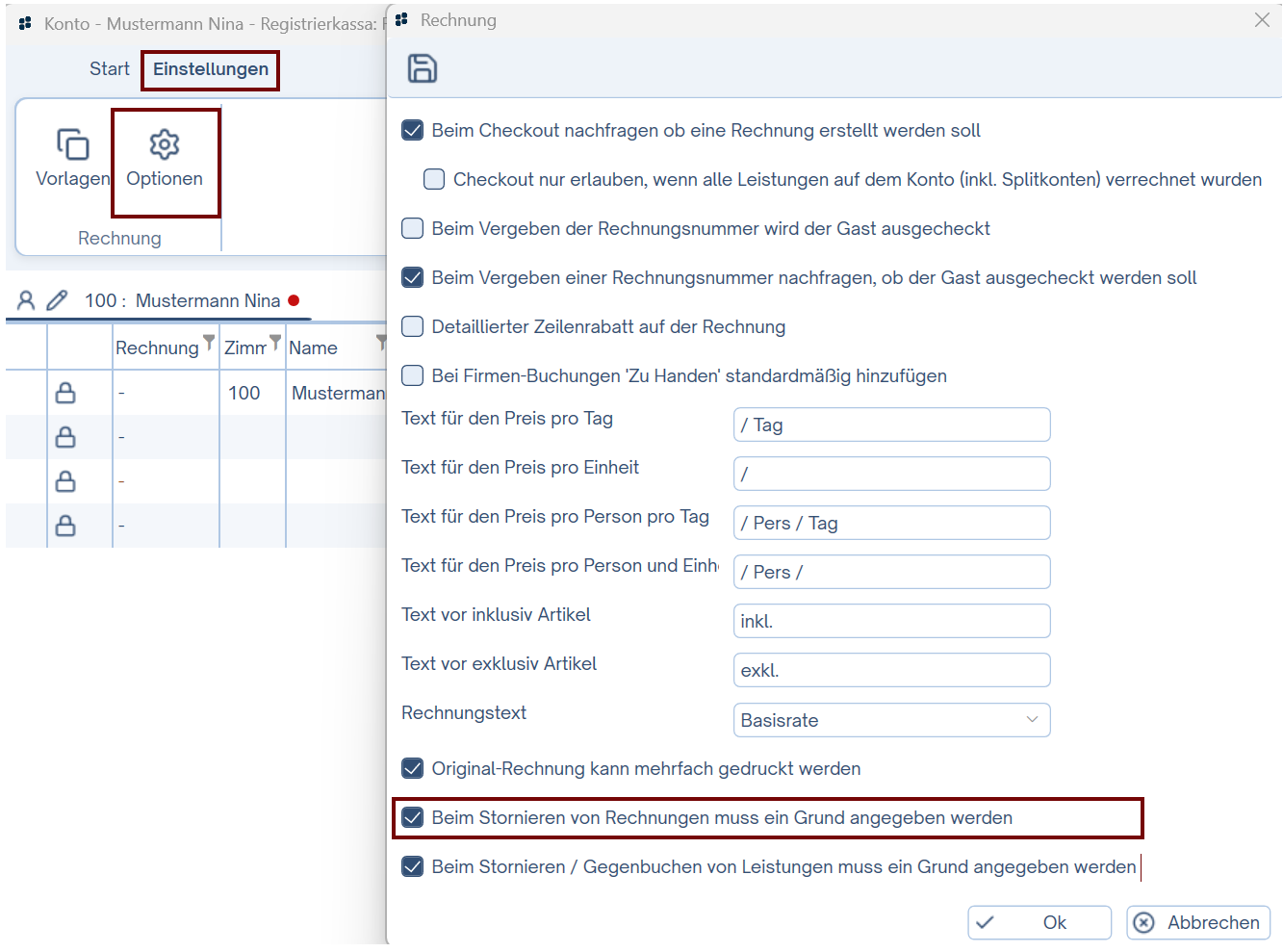
Task: Open the Optionen gear icon
Action: click(x=165, y=144)
